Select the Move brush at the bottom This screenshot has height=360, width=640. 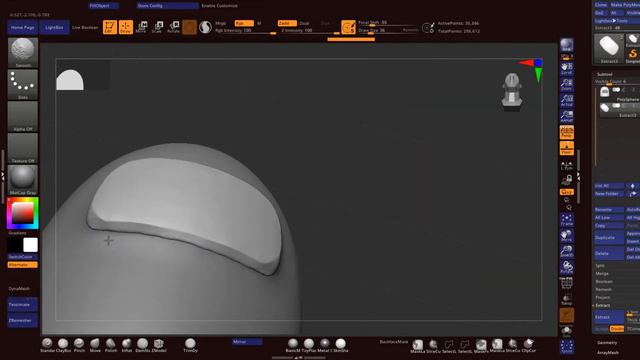95,345
